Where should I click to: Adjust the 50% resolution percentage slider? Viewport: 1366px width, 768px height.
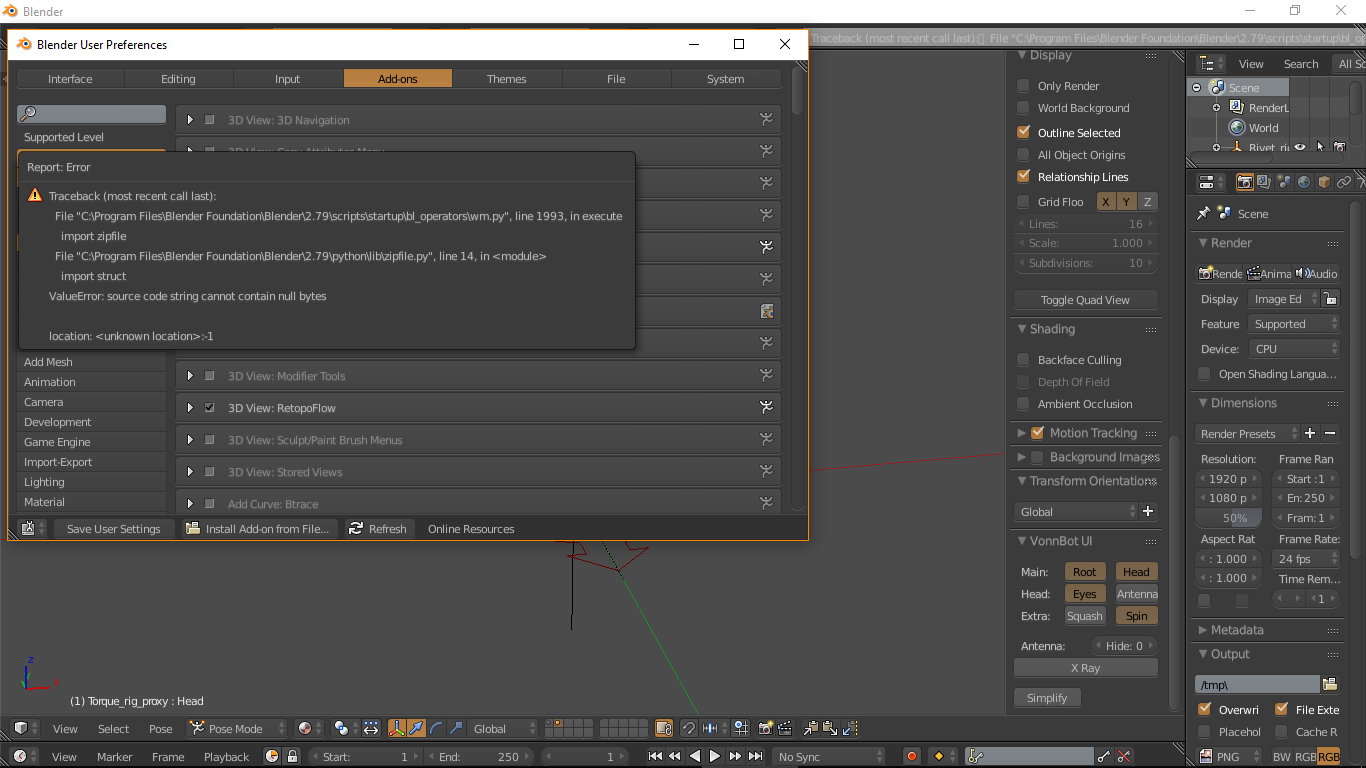(x=1228, y=518)
